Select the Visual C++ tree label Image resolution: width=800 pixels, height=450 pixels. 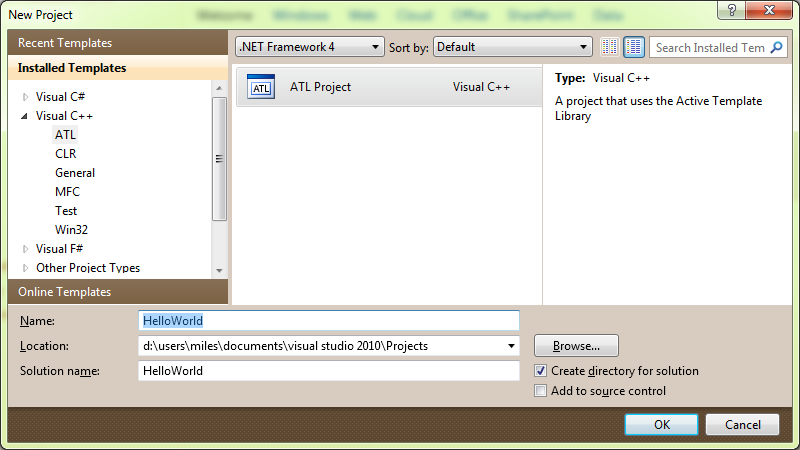pos(64,116)
